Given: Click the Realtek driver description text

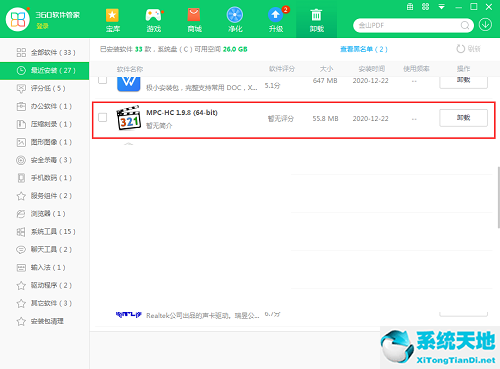Looking at the screenshot, I should point(203,315).
